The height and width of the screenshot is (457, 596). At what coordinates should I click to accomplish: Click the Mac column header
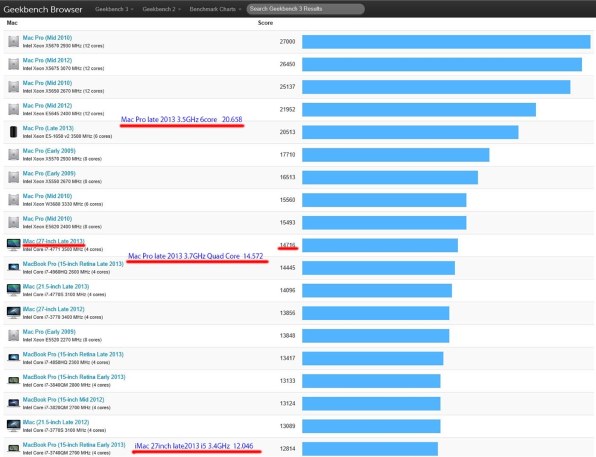click(12, 23)
